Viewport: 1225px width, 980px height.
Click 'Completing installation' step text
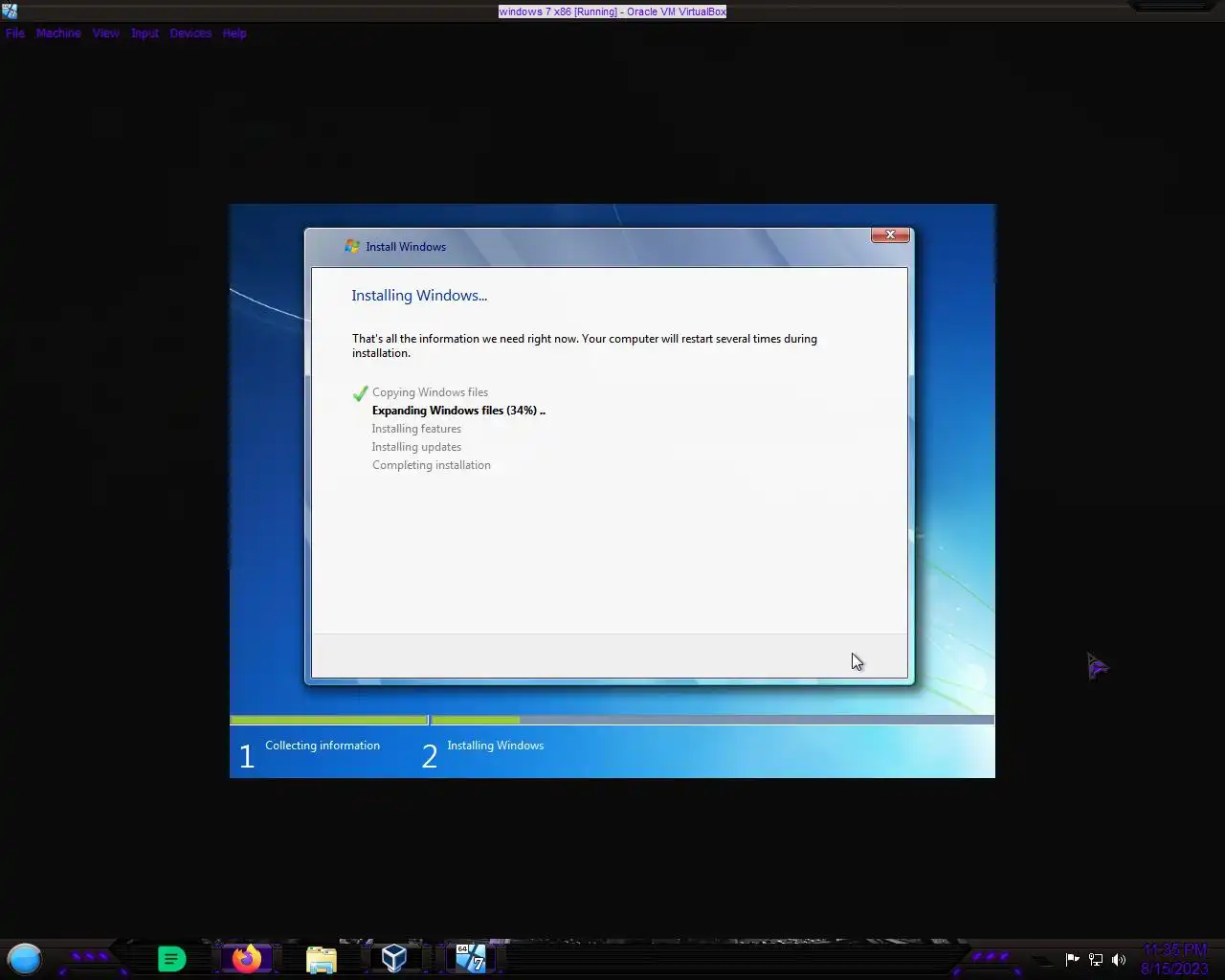click(x=432, y=465)
